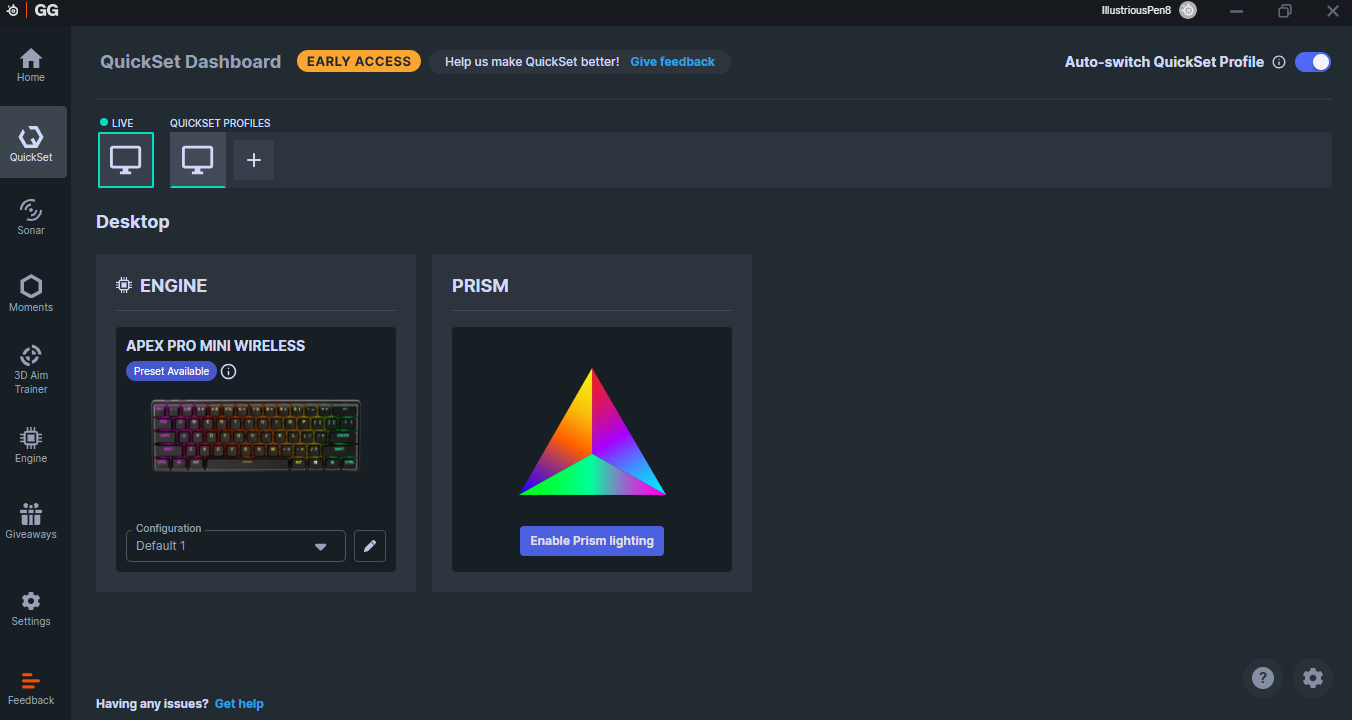Click the Preset Available info icon

point(228,371)
